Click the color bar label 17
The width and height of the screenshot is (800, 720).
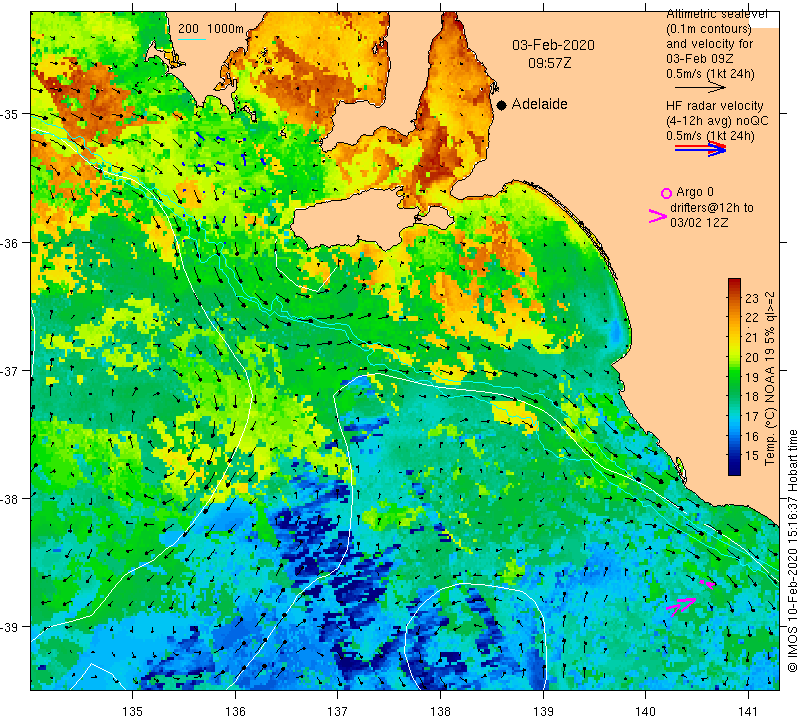point(752,417)
